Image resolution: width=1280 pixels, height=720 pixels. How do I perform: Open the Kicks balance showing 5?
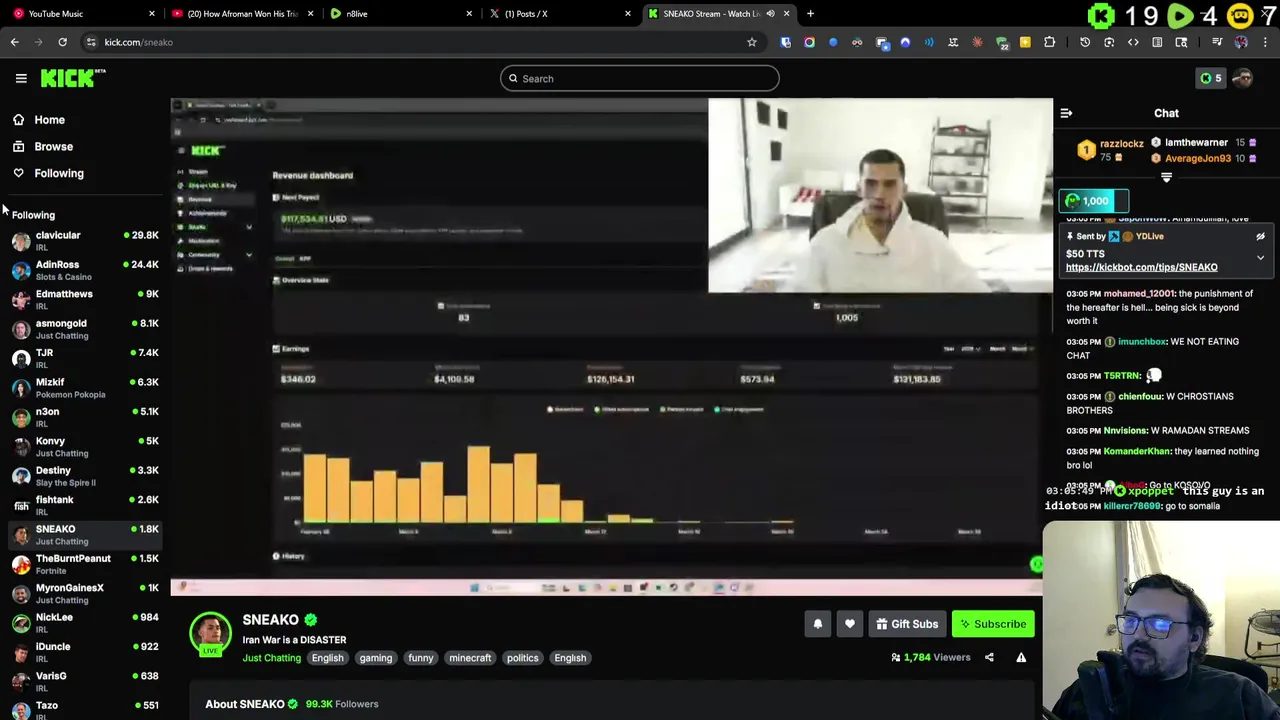[x=1210, y=78]
